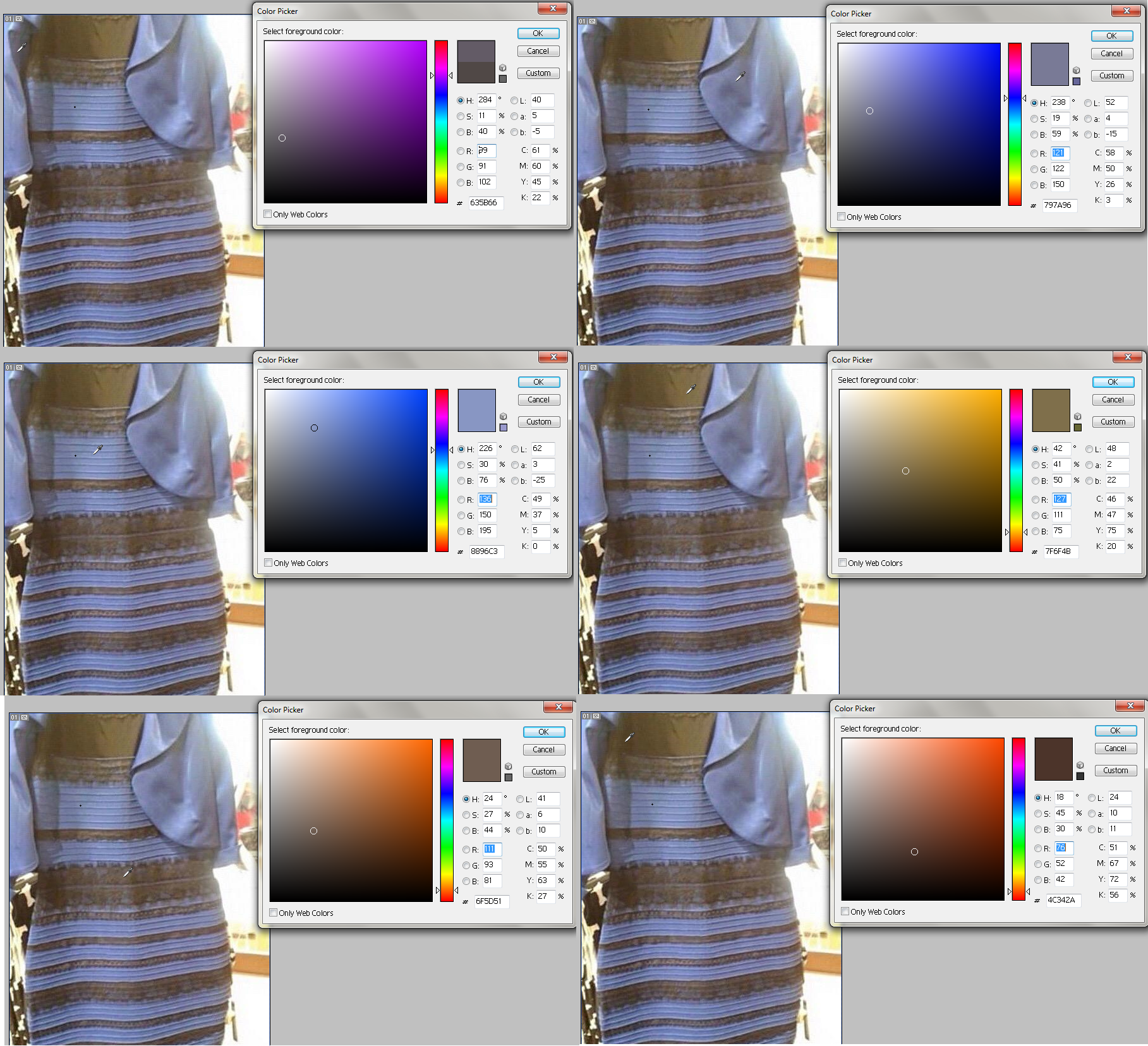Click the web-safe cube icon in the 635B66 picker
This screenshot has height=1046, width=1148.
point(503,68)
